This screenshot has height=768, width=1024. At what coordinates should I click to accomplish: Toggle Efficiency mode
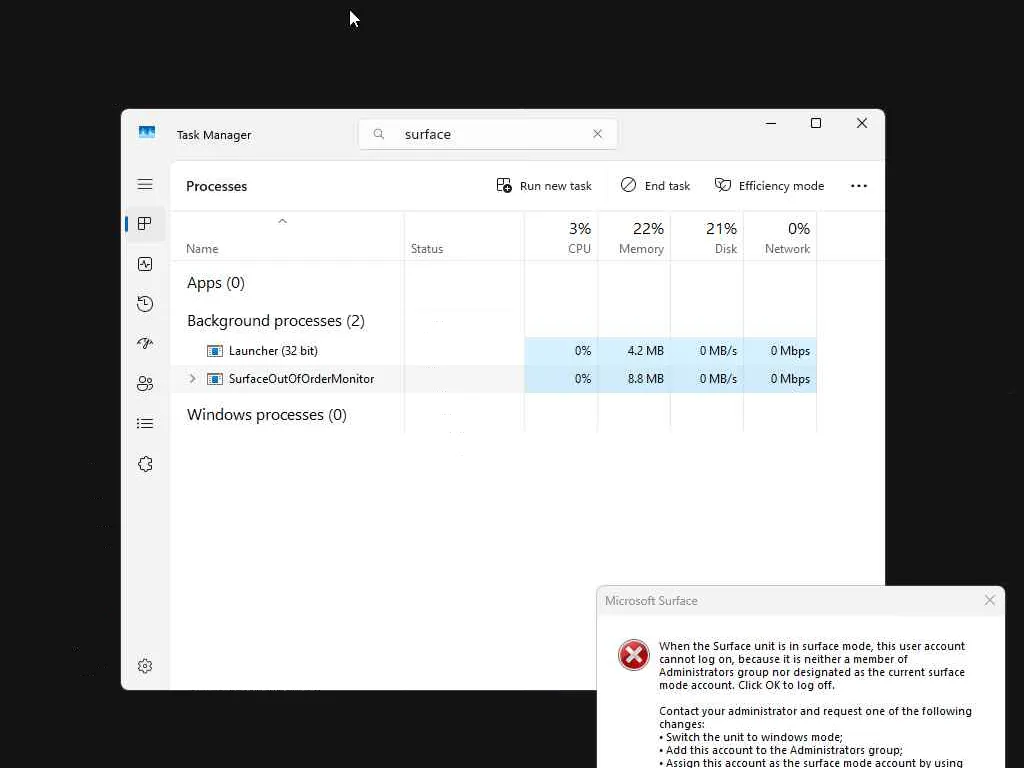769,186
